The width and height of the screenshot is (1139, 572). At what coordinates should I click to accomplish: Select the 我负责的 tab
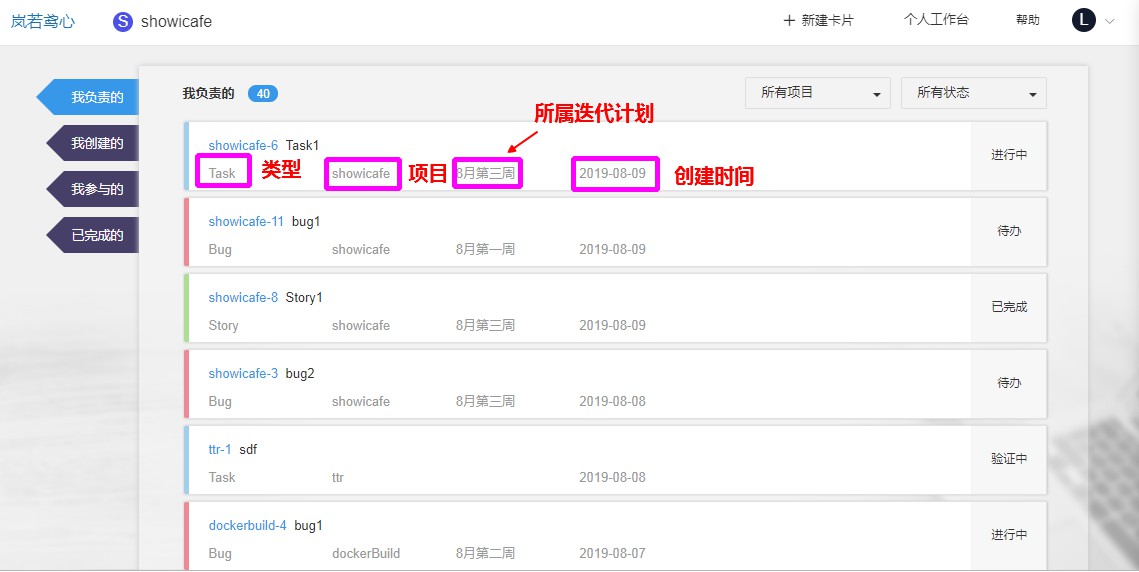tap(88, 97)
